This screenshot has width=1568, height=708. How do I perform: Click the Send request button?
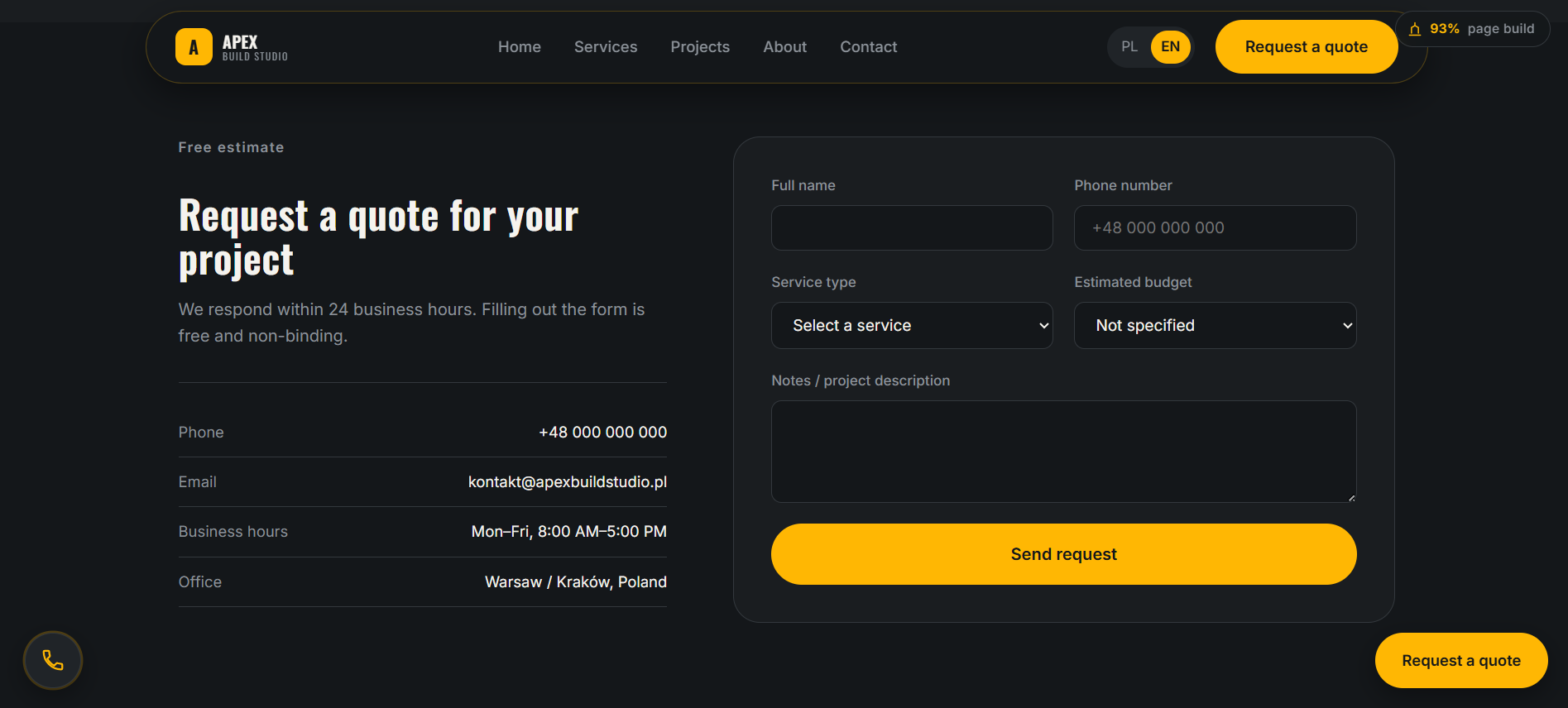(1063, 554)
